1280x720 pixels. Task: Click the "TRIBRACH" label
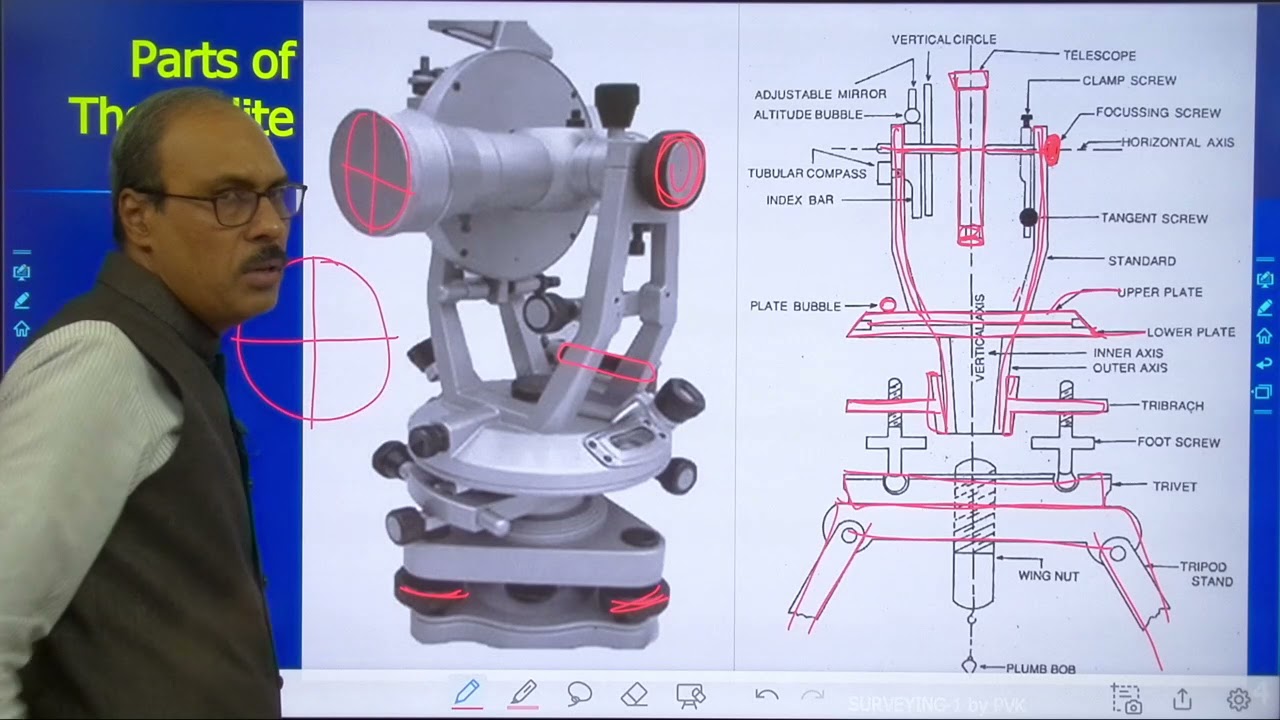point(1172,406)
